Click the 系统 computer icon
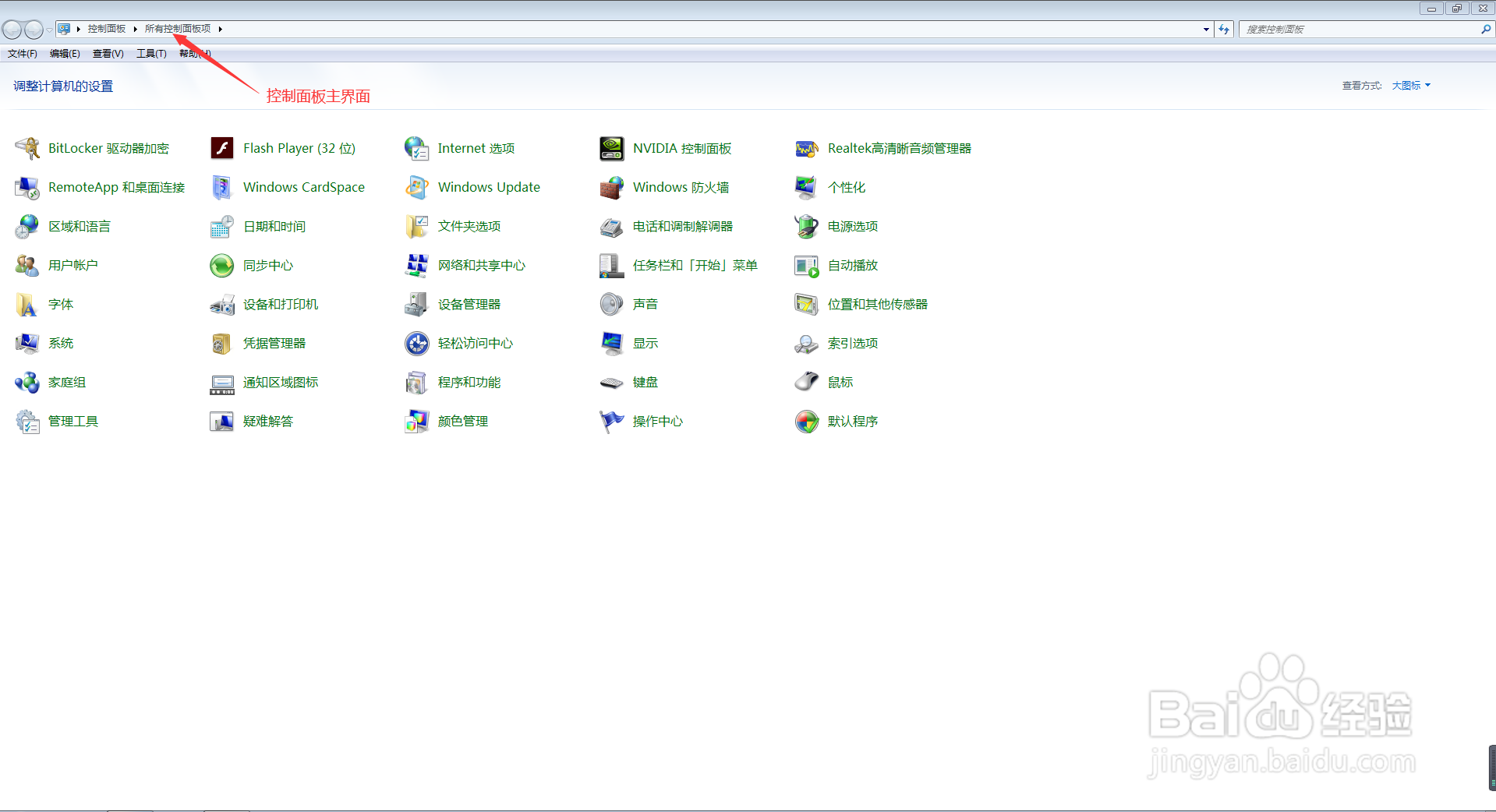The height and width of the screenshot is (812, 1496). [x=27, y=343]
